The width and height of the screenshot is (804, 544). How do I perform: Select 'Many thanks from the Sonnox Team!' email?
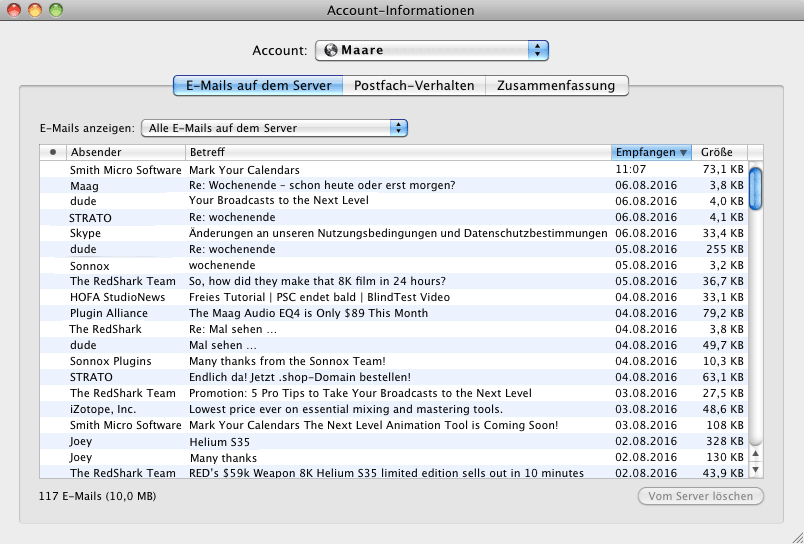coord(394,361)
